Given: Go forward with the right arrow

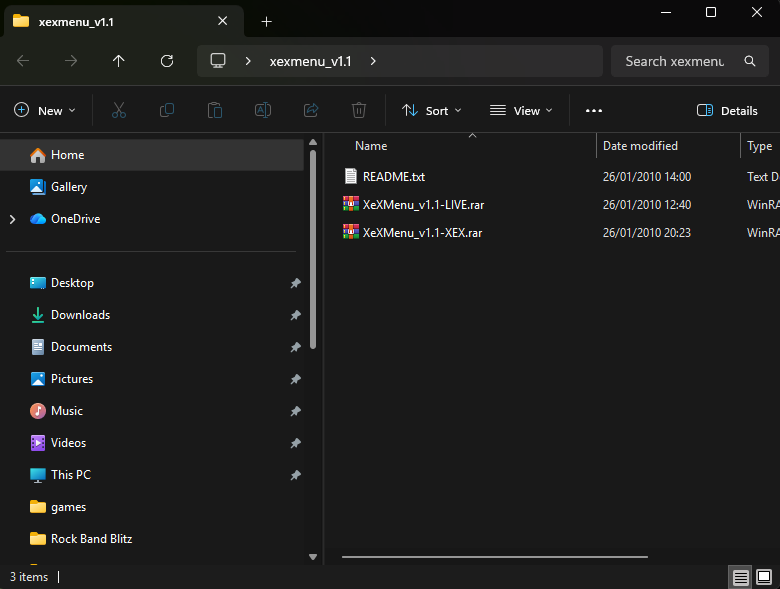Looking at the screenshot, I should [x=71, y=61].
